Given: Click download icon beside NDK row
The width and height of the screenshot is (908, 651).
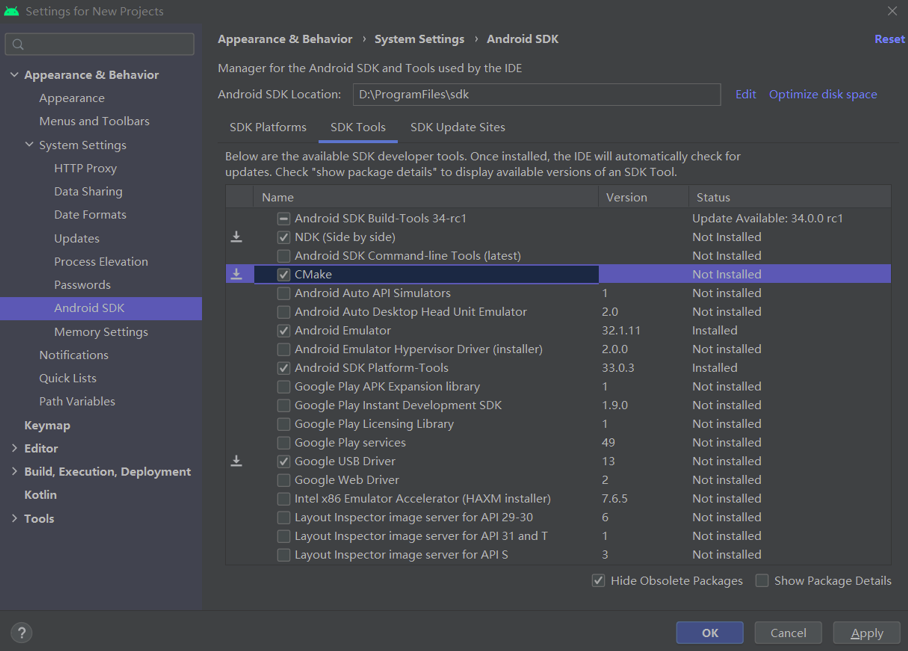Looking at the screenshot, I should pyautogui.click(x=237, y=237).
